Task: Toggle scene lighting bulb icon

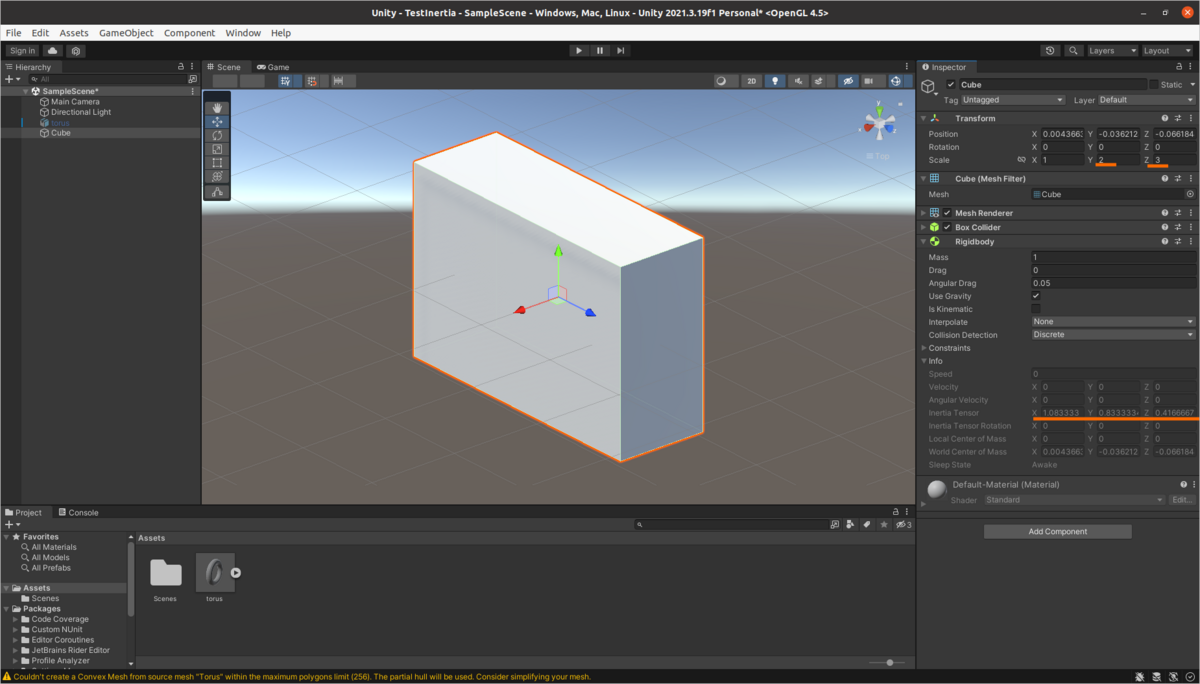Action: 775,81
